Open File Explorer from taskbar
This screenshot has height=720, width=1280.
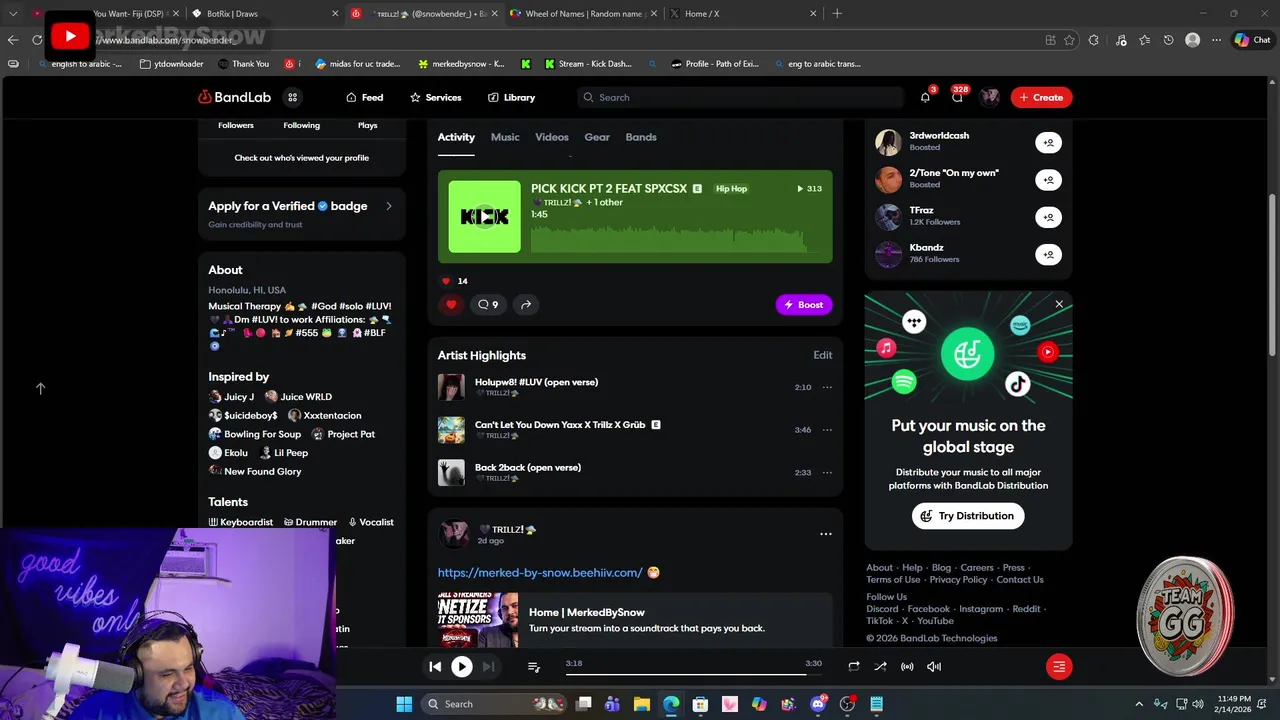pos(642,704)
